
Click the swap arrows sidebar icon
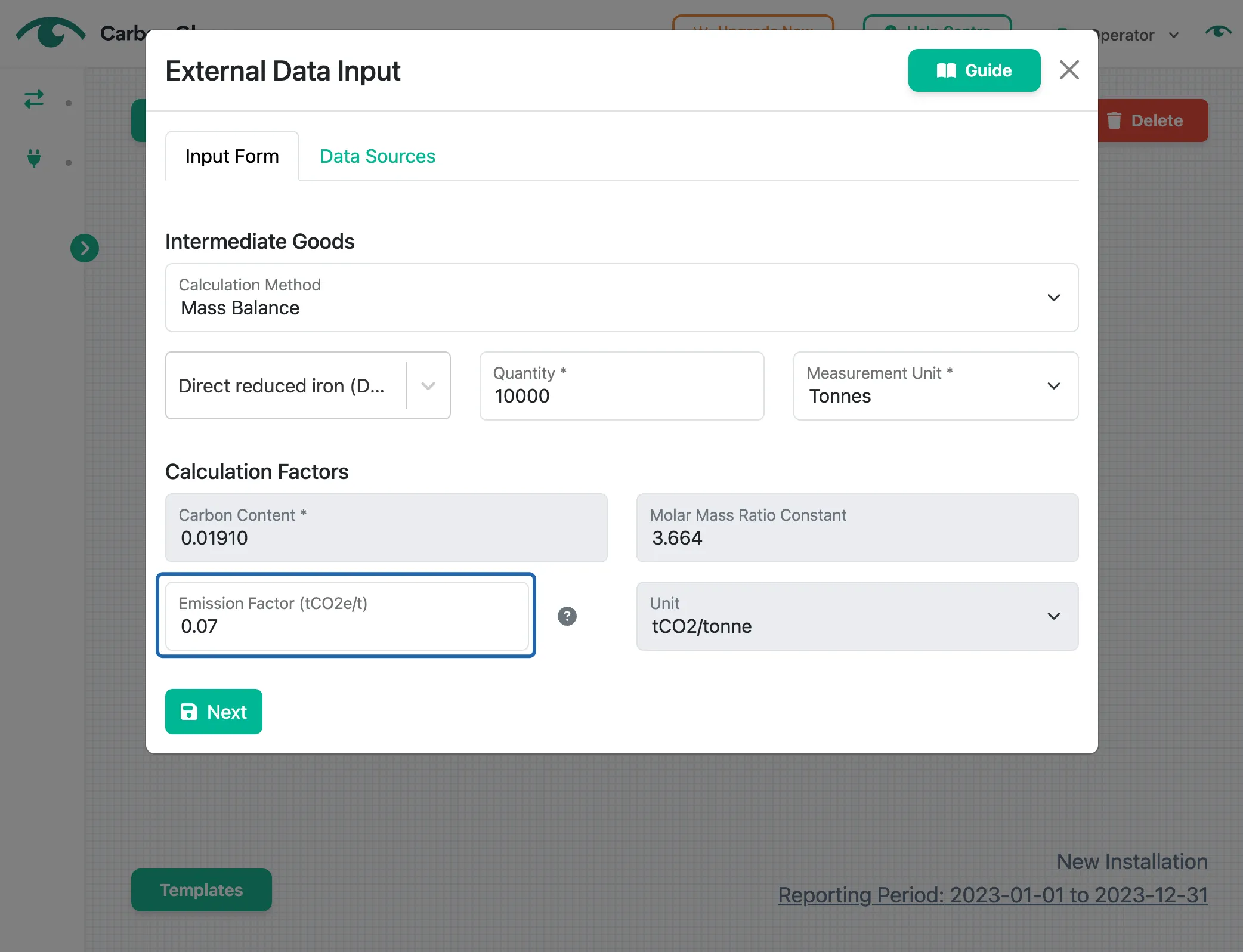pos(34,99)
